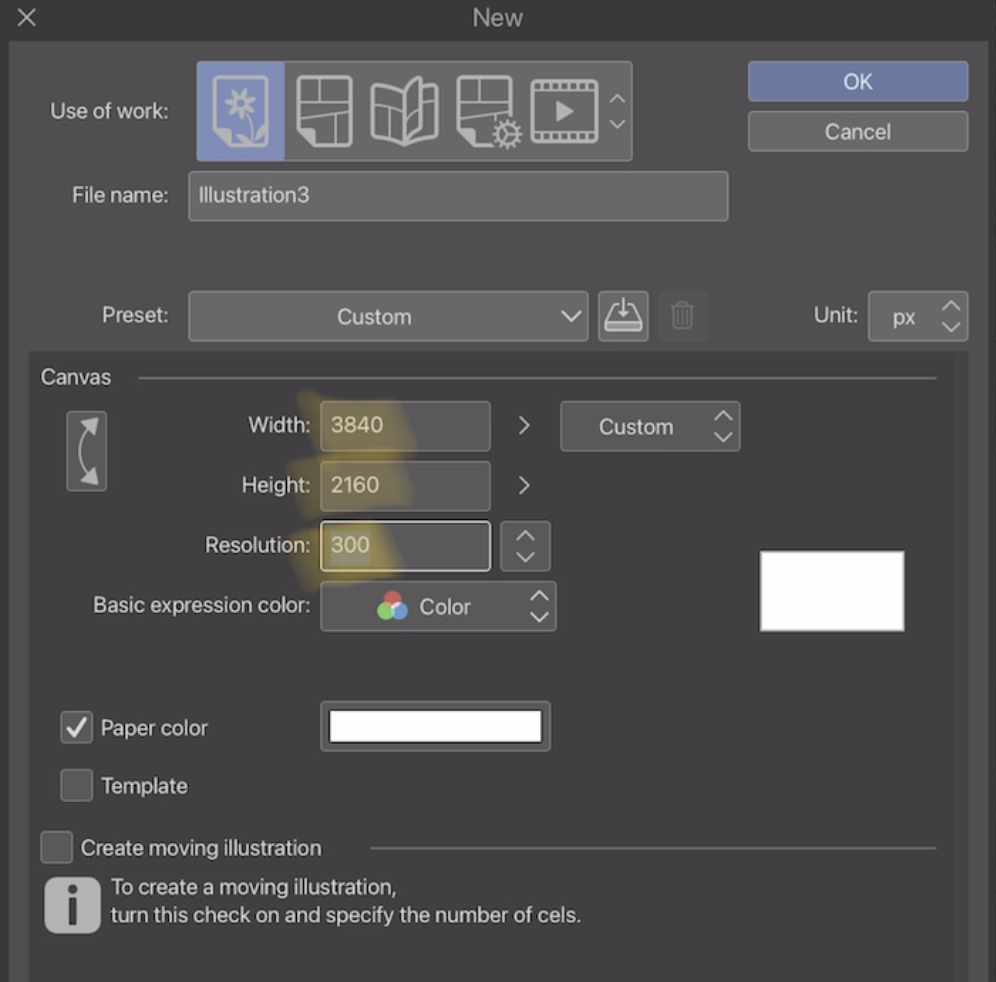Open the canvas size Custom dropdown
This screenshot has height=982, width=996.
(650, 426)
